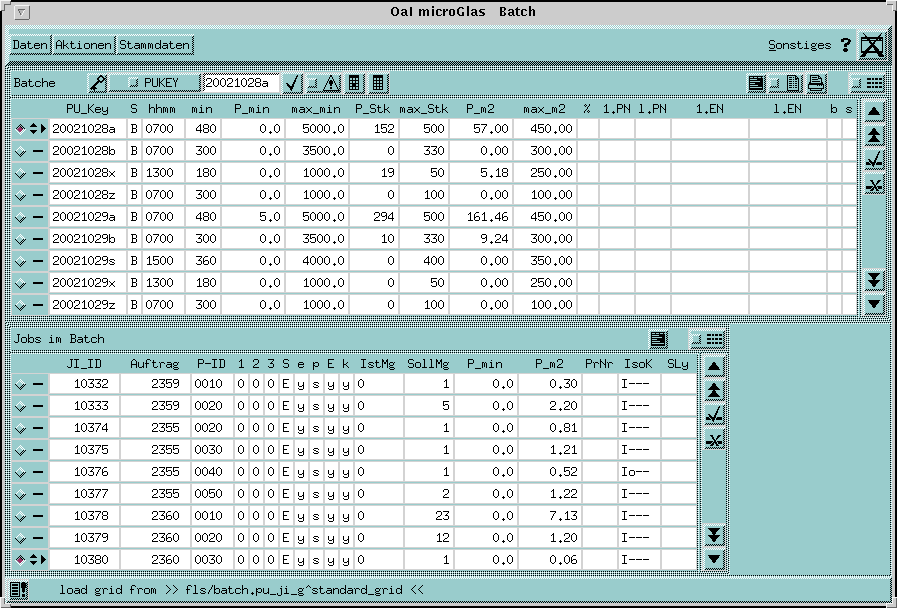The width and height of the screenshot is (897, 608).
Task: Click the warning triangle icon in Batche toolbar
Action: (x=331, y=83)
